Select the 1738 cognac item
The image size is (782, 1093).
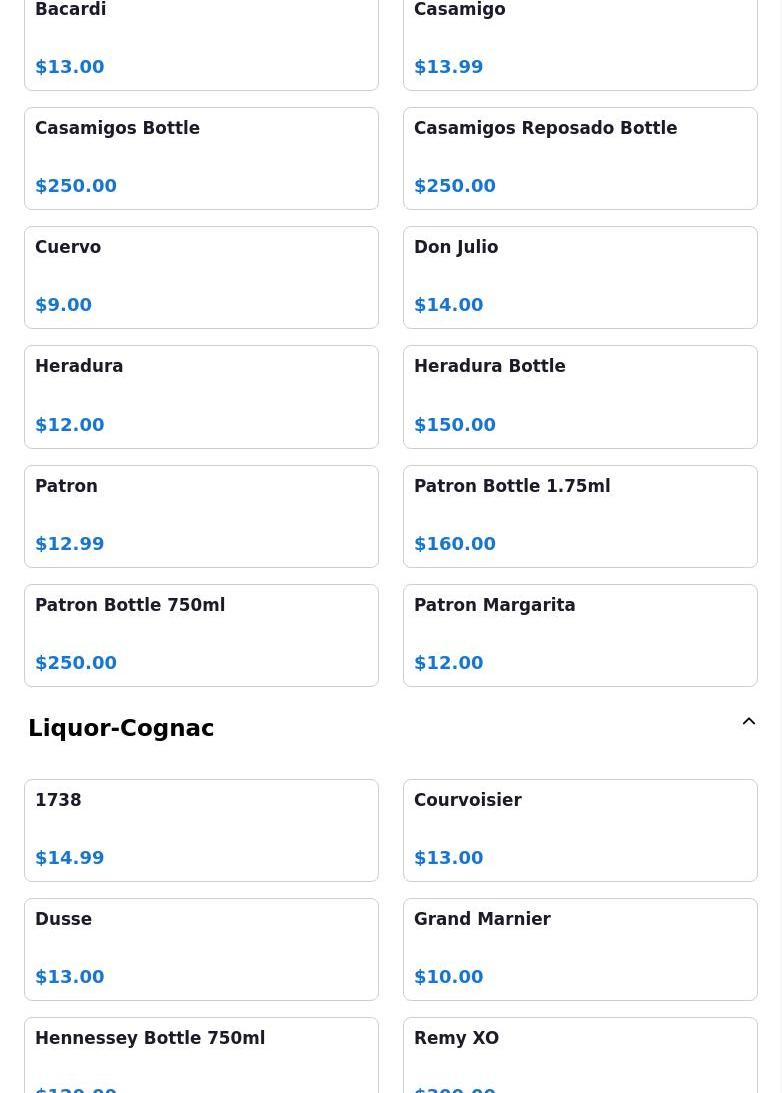pos(201,830)
